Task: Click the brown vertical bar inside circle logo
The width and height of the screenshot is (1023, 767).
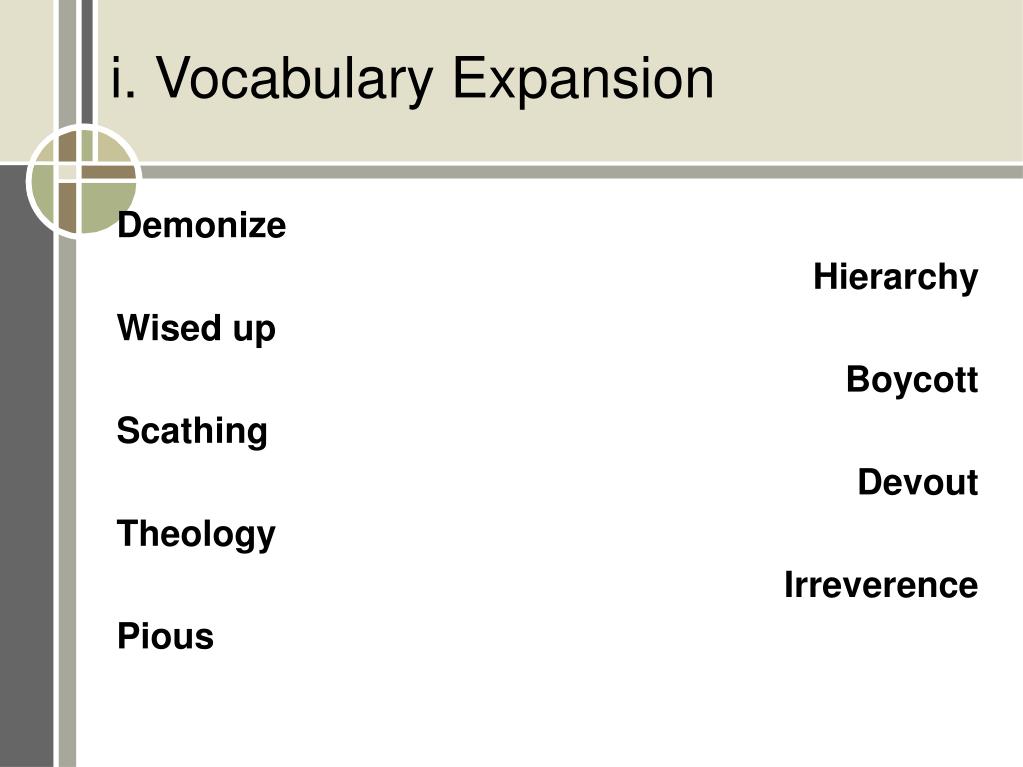Action: tap(67, 207)
